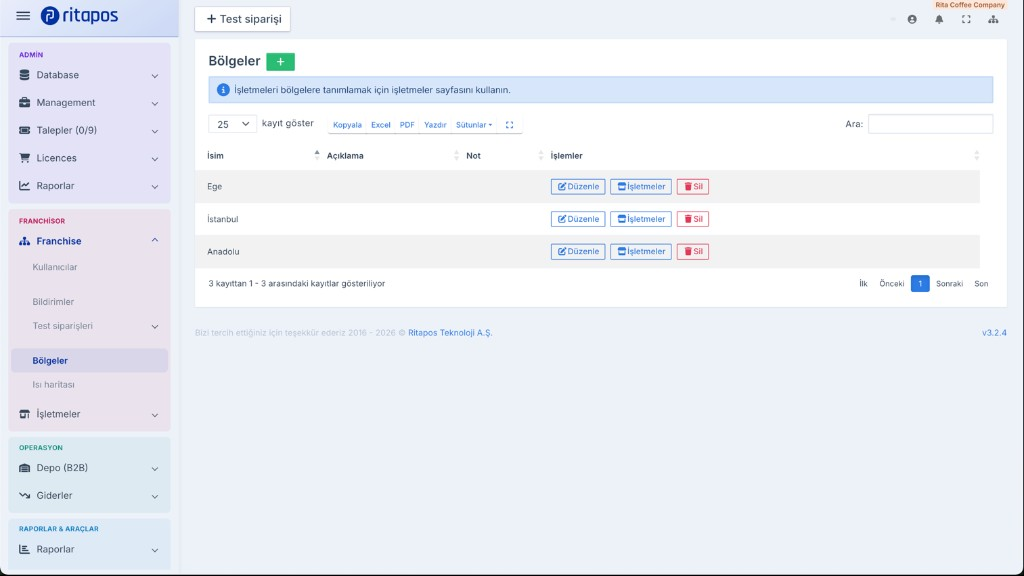Click the Ara search field
Screen dimensions: 1024x576
point(930,124)
